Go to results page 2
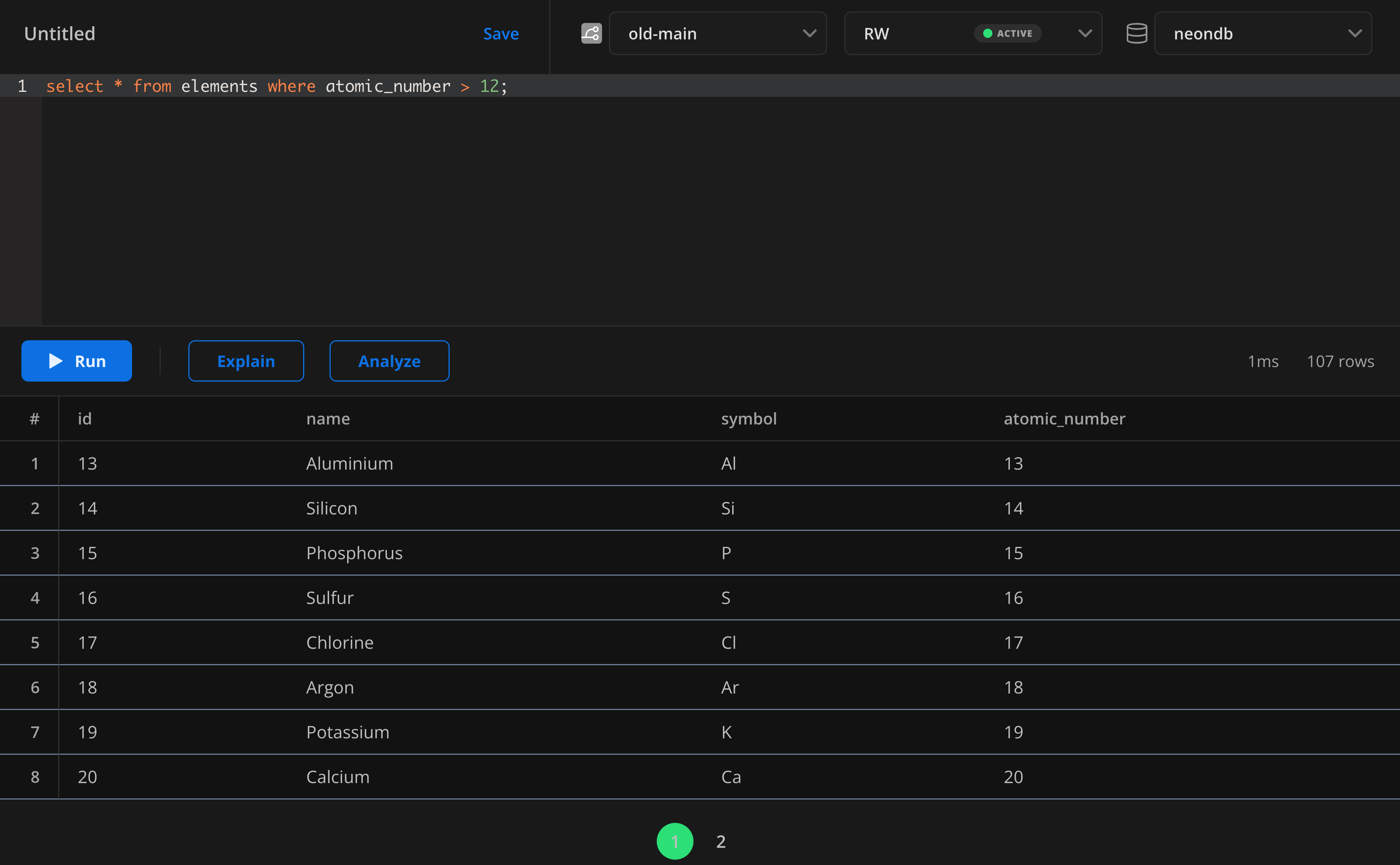This screenshot has width=1400, height=865. (721, 842)
